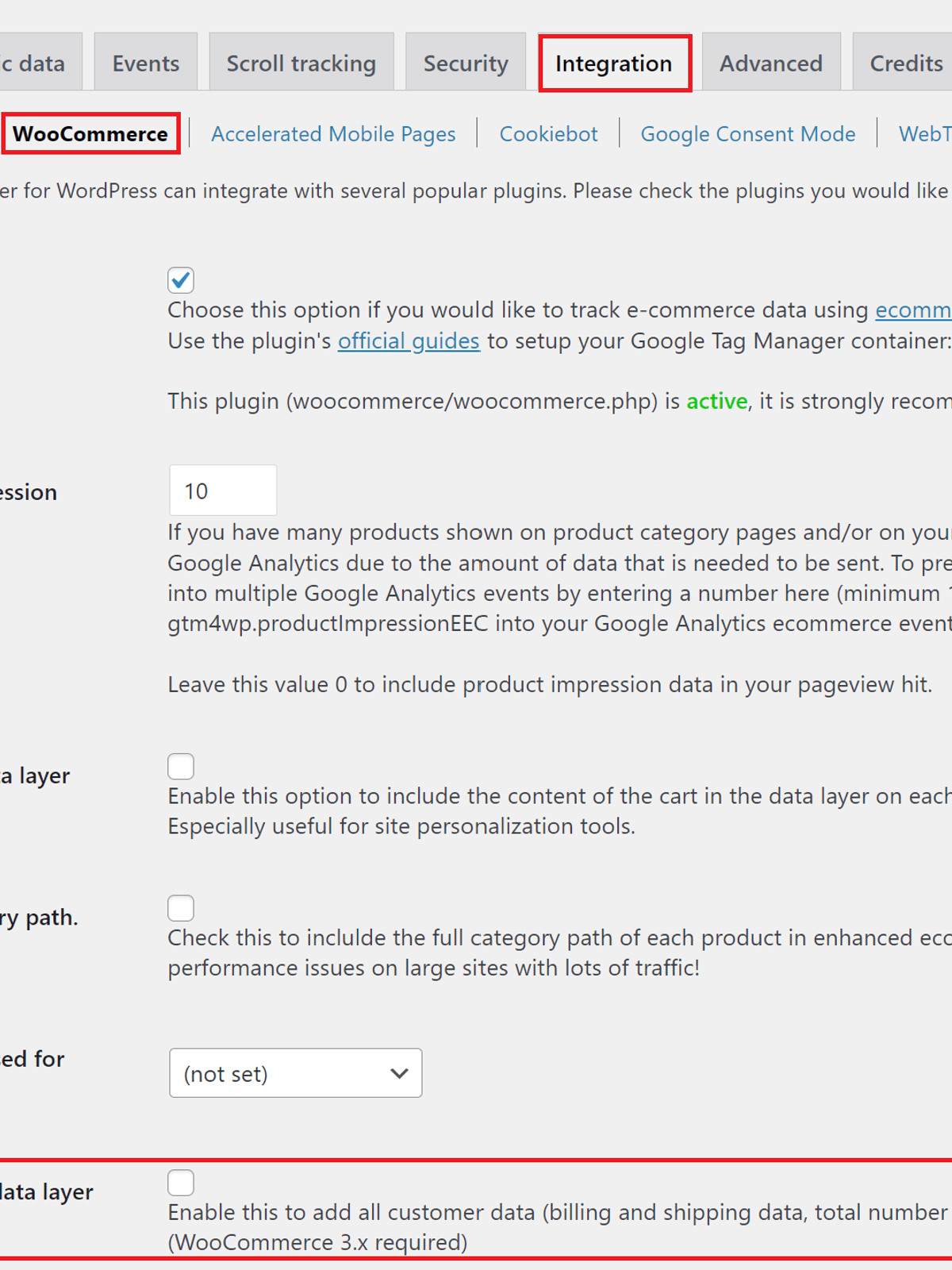
Task: Open the "official guides" link
Action: click(409, 341)
